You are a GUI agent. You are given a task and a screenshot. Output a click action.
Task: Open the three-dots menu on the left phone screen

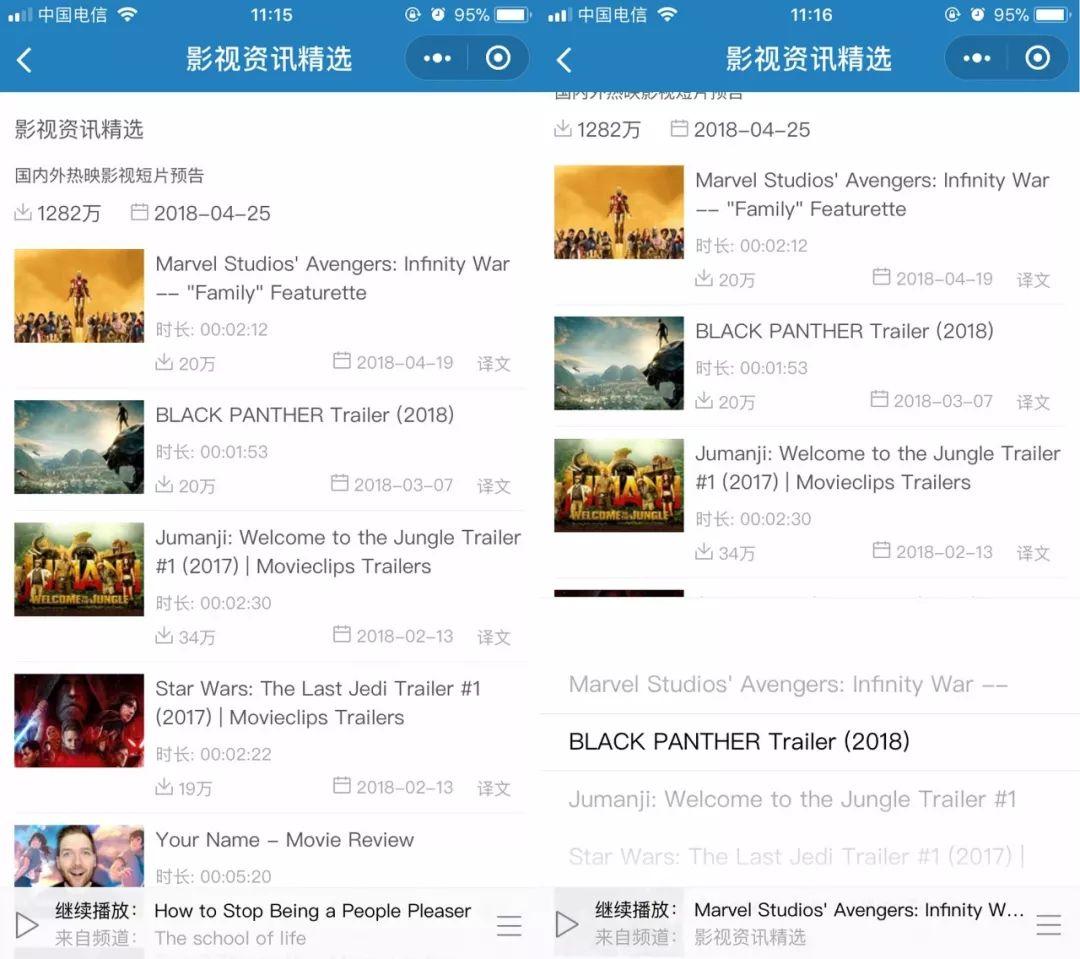[437, 59]
